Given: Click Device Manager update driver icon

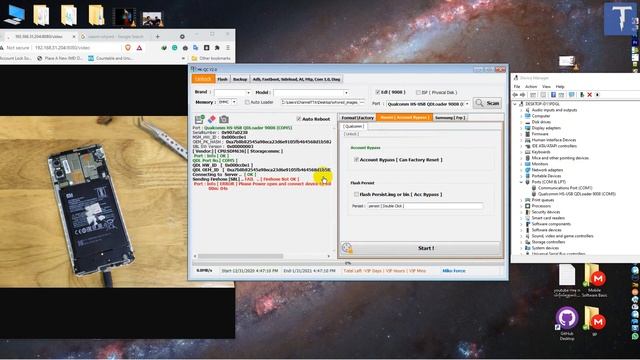Looking at the screenshot, I should coord(582,95).
